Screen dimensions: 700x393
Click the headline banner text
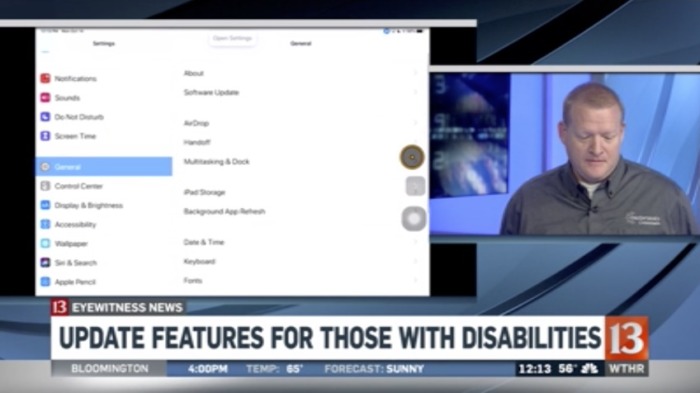[330, 338]
